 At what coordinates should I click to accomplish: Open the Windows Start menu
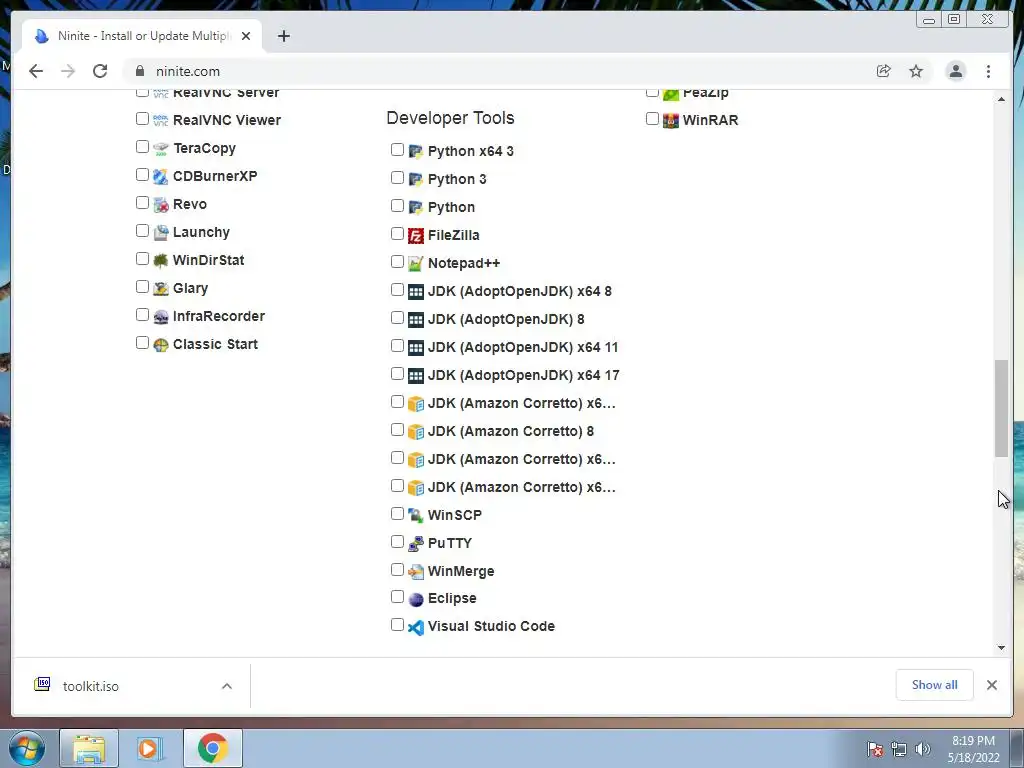[x=26, y=748]
